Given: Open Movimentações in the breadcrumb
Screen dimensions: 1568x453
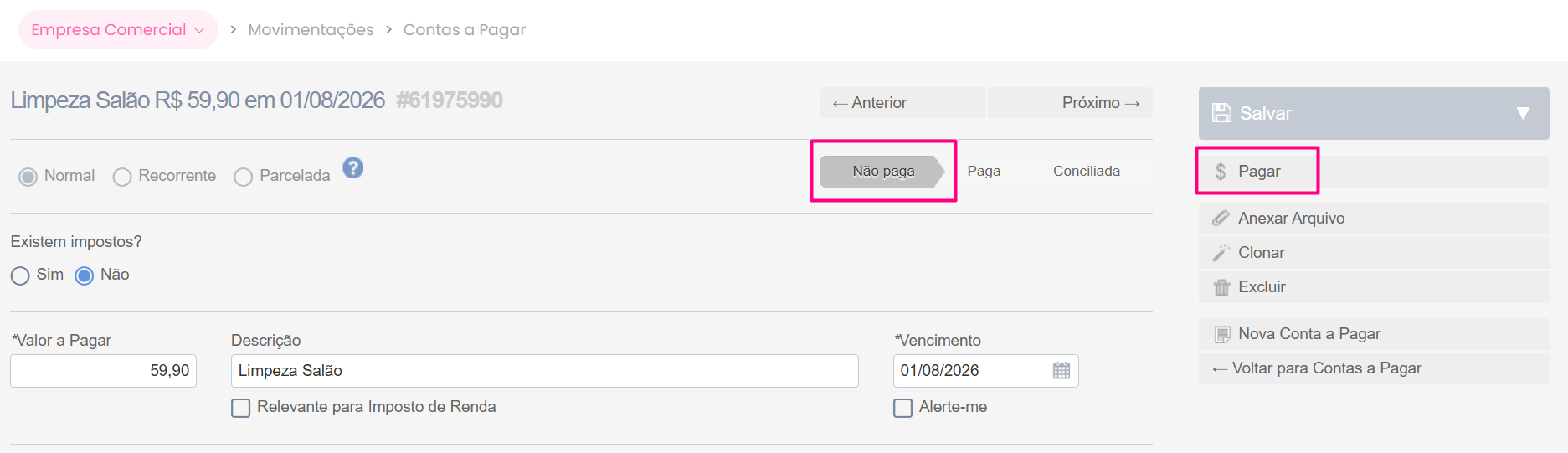Looking at the screenshot, I should coord(311,30).
